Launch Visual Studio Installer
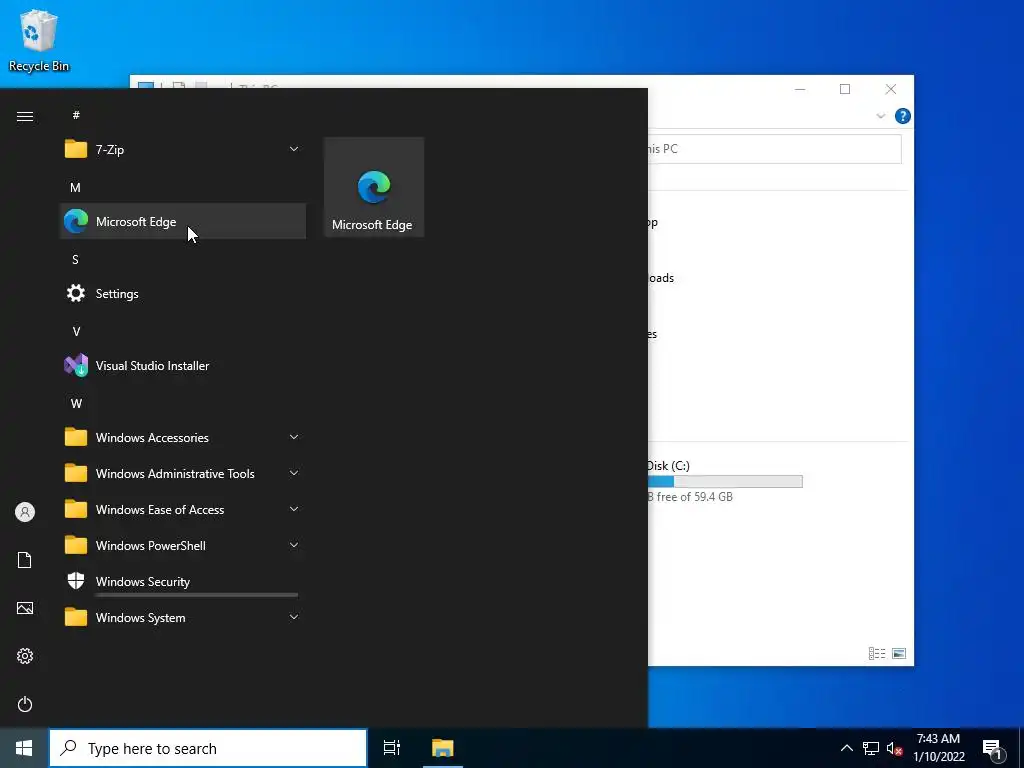This screenshot has width=1024, height=768. pos(183,366)
